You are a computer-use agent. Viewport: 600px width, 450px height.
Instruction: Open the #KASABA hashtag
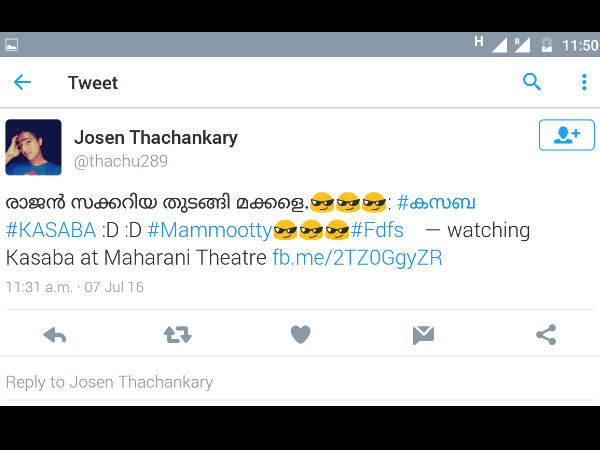point(51,230)
